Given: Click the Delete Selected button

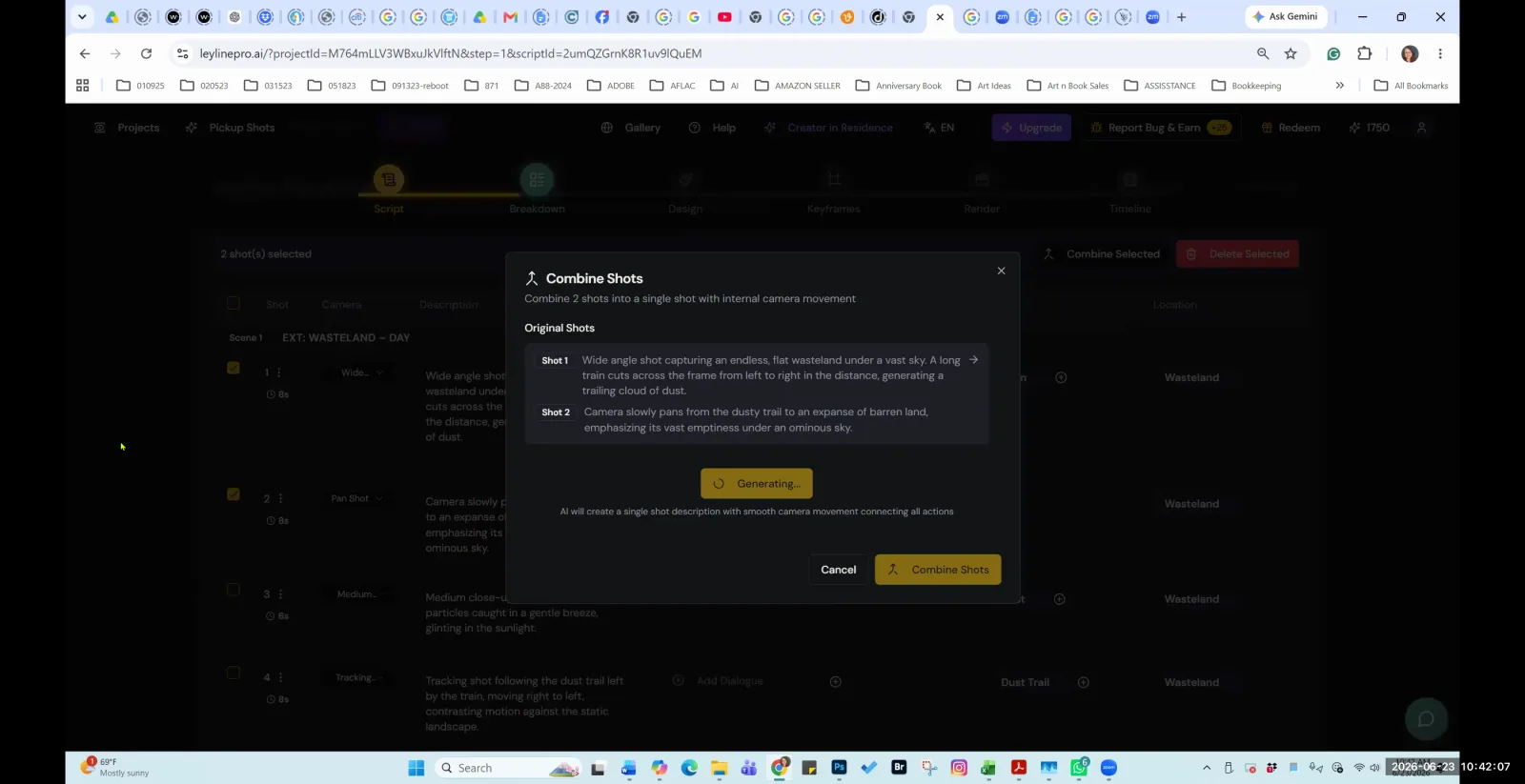Looking at the screenshot, I should pyautogui.click(x=1237, y=254).
